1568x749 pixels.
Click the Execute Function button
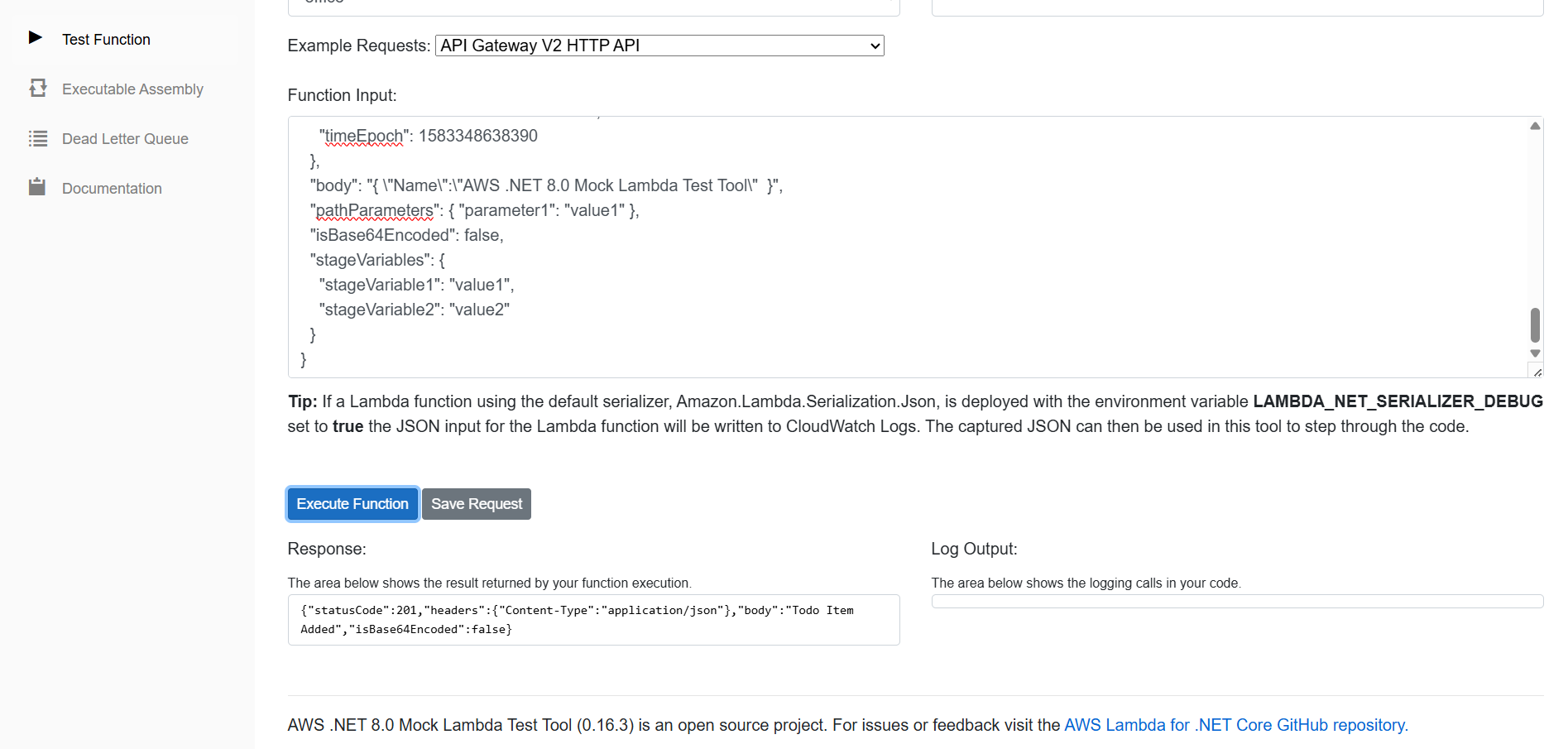[352, 503]
